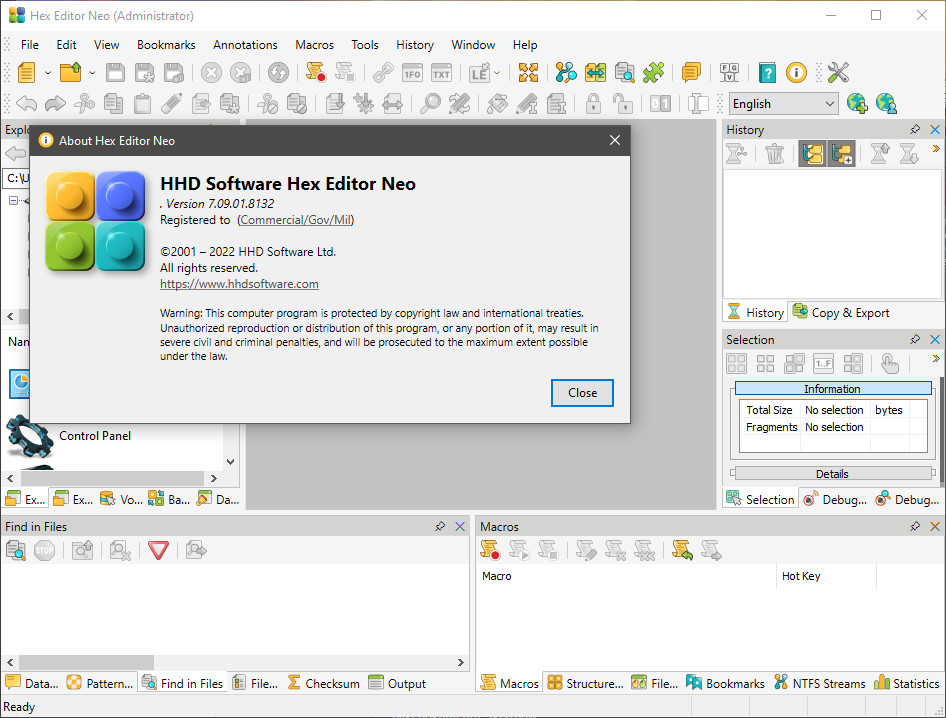Expand the dropdown arrow next to Open folder icon
The width and height of the screenshot is (946, 718).
[92, 73]
